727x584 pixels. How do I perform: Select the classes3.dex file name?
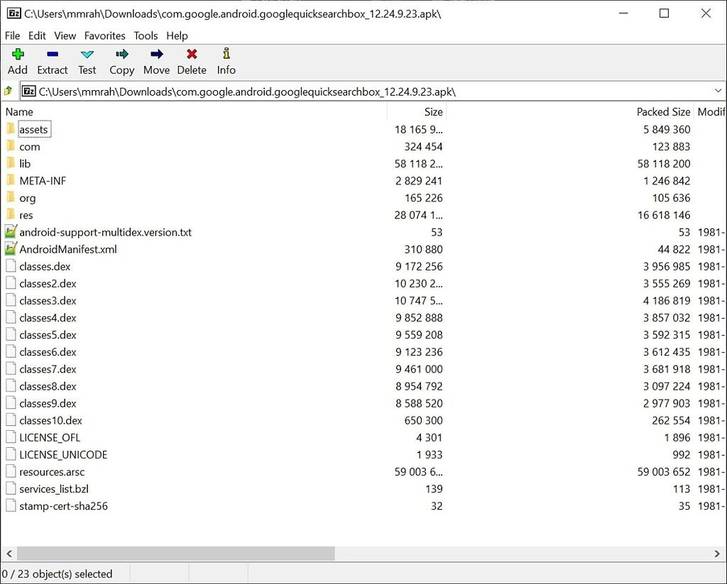(x=48, y=301)
